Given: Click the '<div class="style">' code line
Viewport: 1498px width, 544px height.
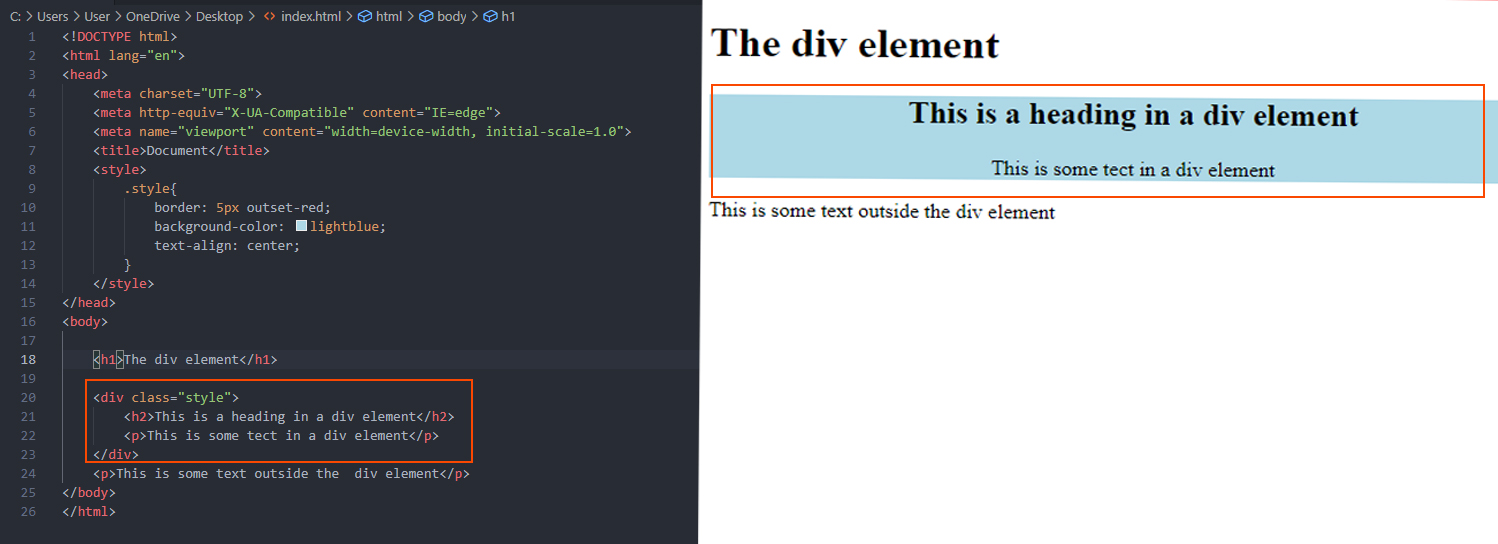Looking at the screenshot, I should click(166, 398).
